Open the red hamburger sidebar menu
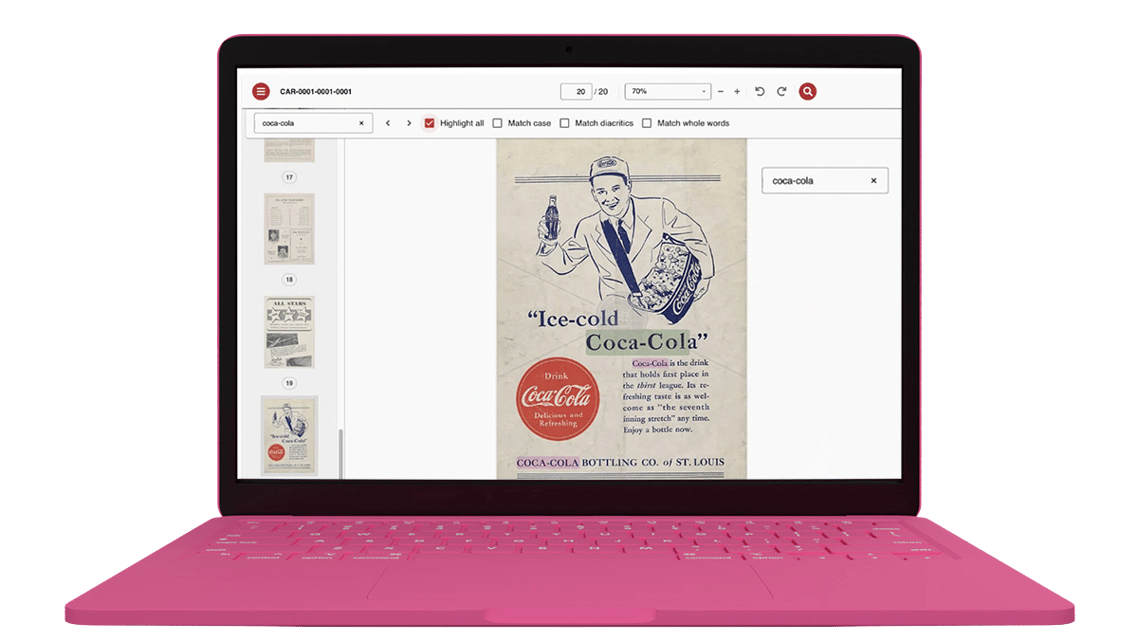 point(261,91)
